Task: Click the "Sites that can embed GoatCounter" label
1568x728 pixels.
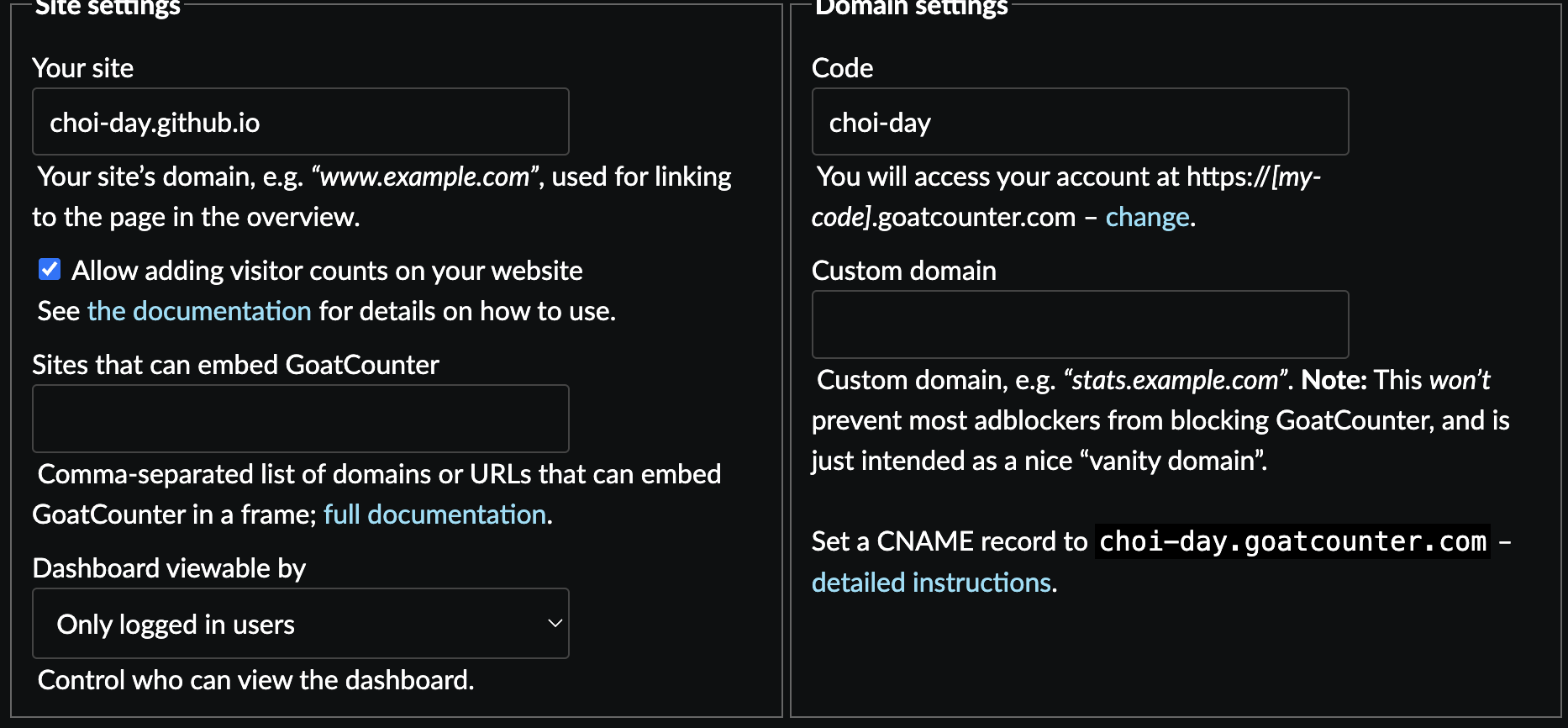Action: click(235, 365)
